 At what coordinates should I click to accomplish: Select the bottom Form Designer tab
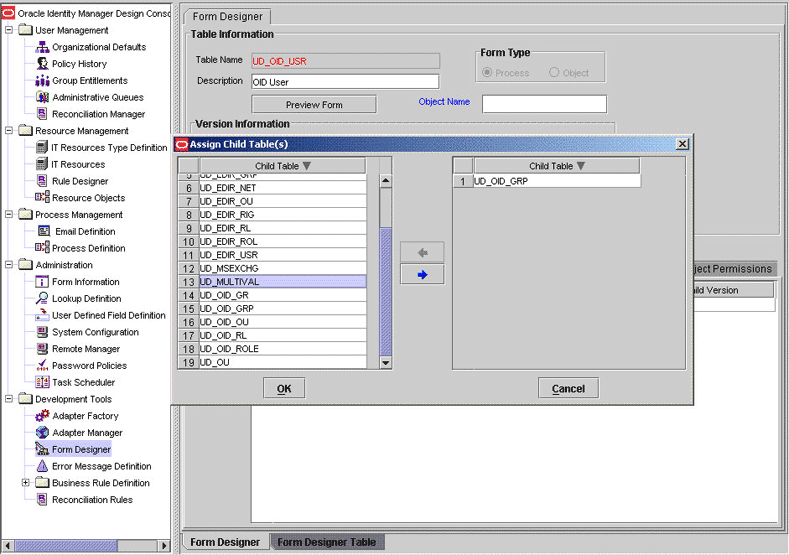coord(225,542)
